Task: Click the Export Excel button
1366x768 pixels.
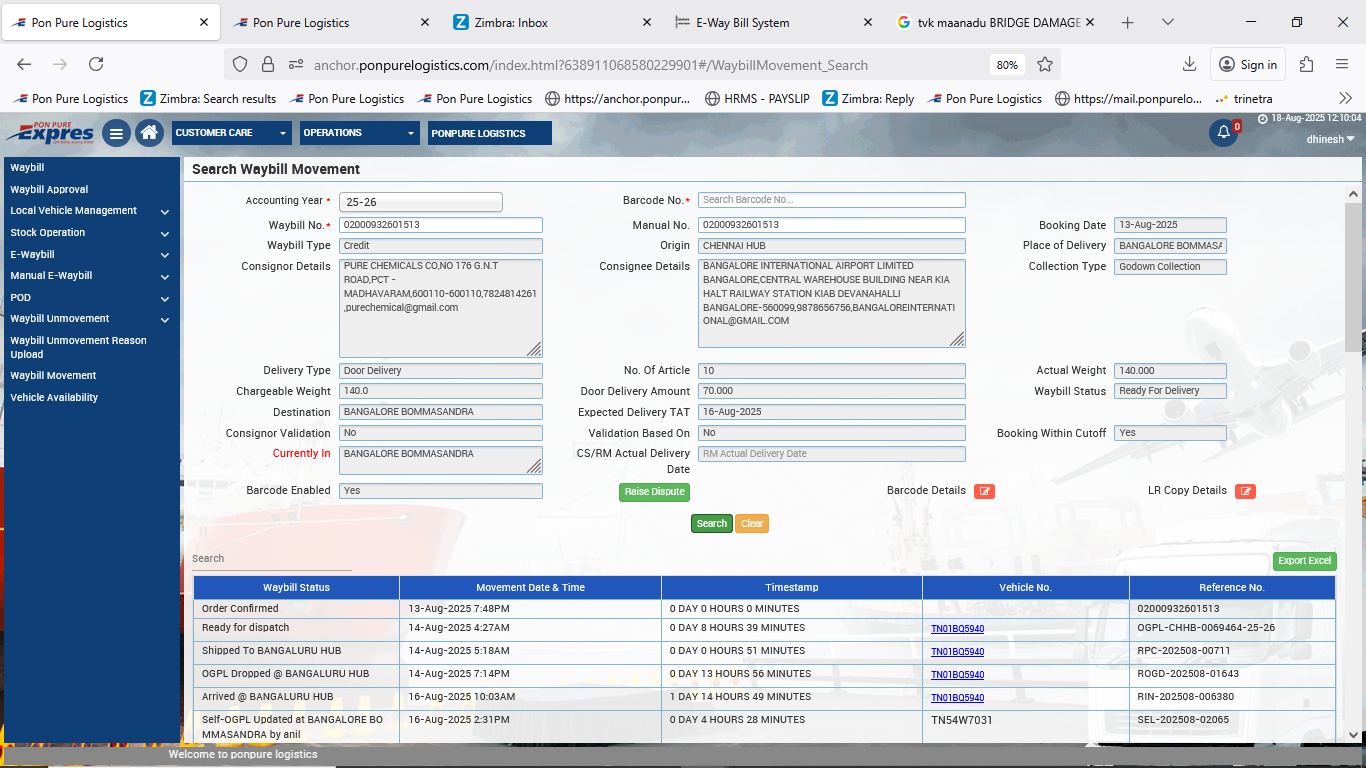Action: pos(1304,561)
